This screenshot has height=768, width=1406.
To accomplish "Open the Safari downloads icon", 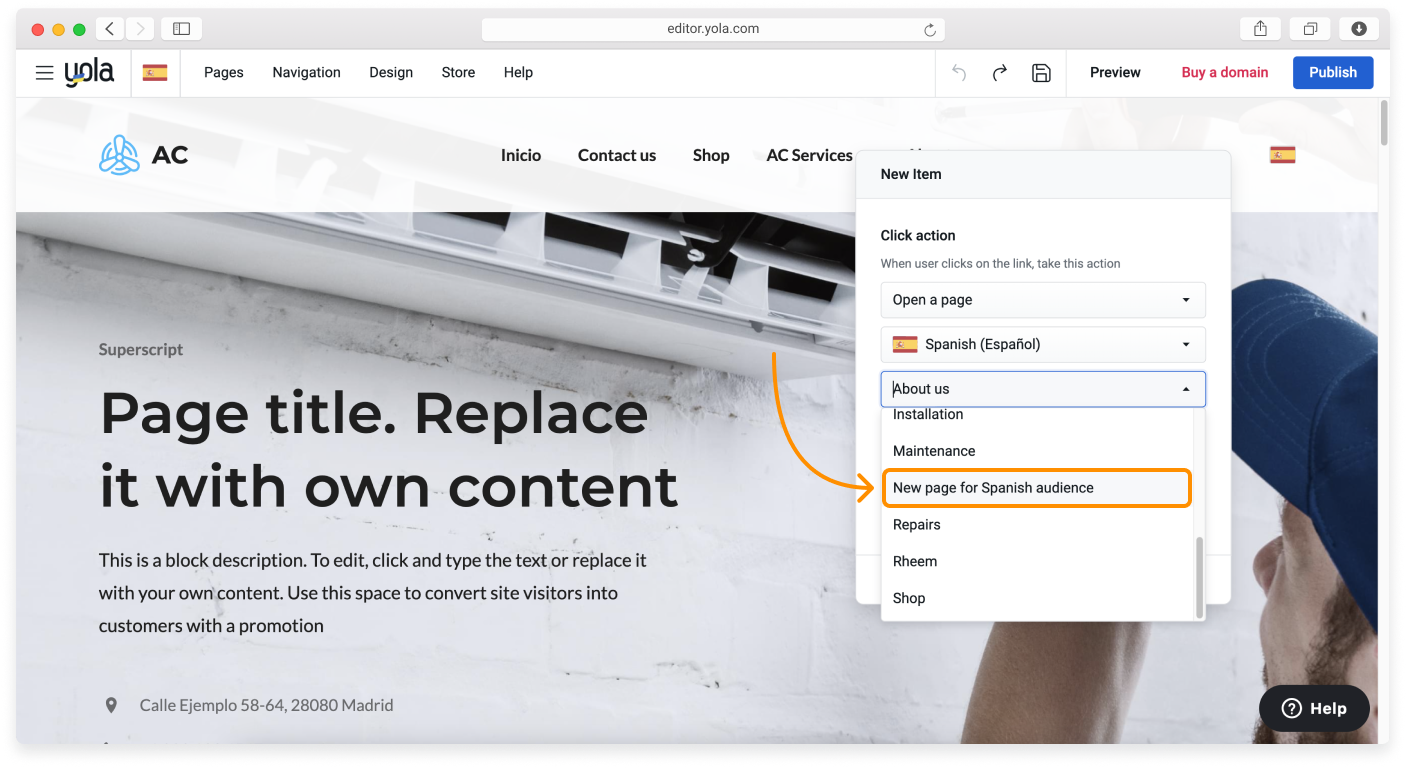I will coord(1359,29).
